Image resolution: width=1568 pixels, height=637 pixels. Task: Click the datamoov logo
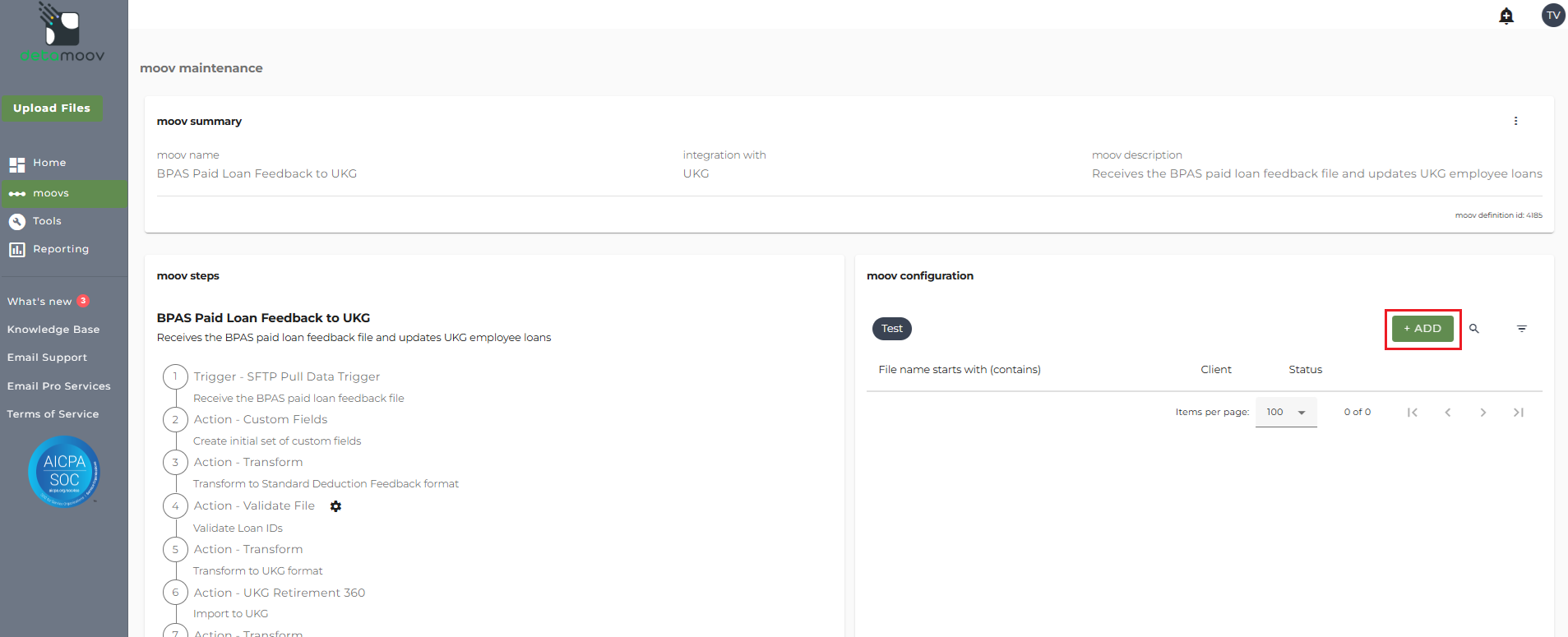(62, 33)
